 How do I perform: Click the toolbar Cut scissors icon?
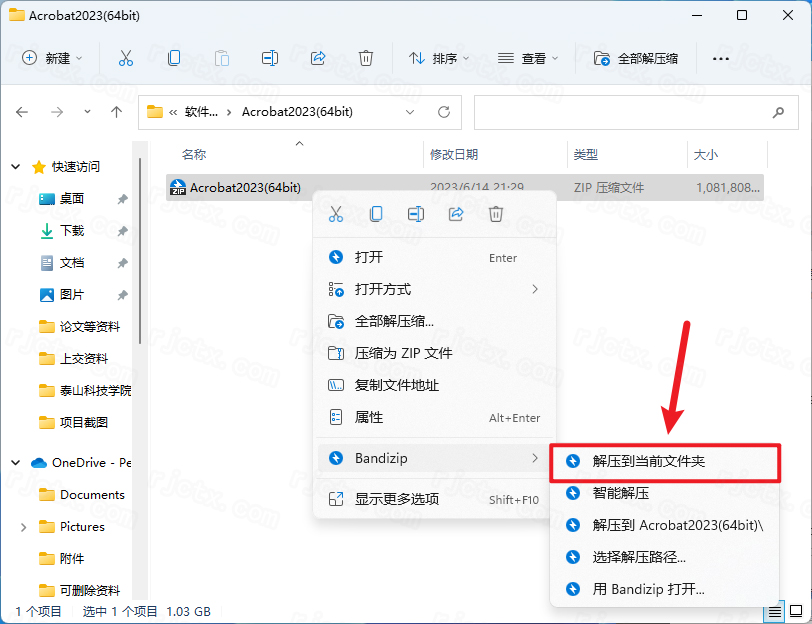click(x=126, y=58)
